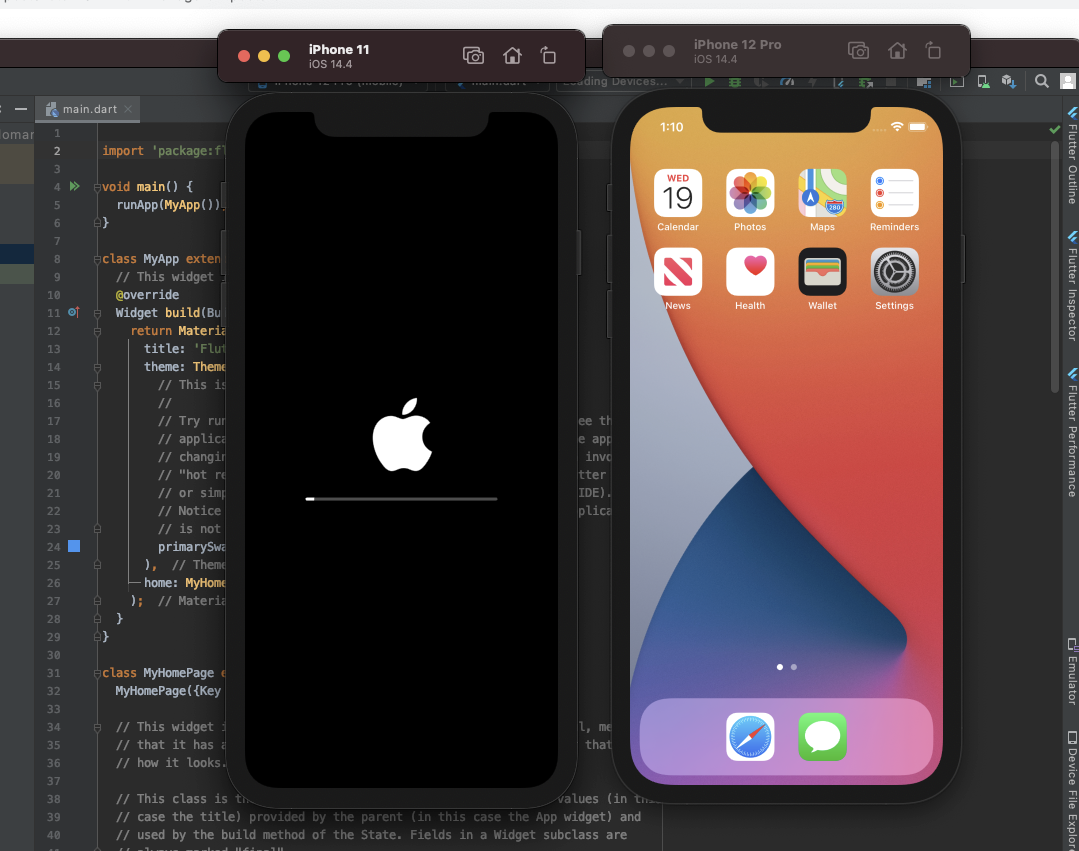Open Calendar app on iPhone 12 Pro
1079x851 pixels.
tap(678, 193)
